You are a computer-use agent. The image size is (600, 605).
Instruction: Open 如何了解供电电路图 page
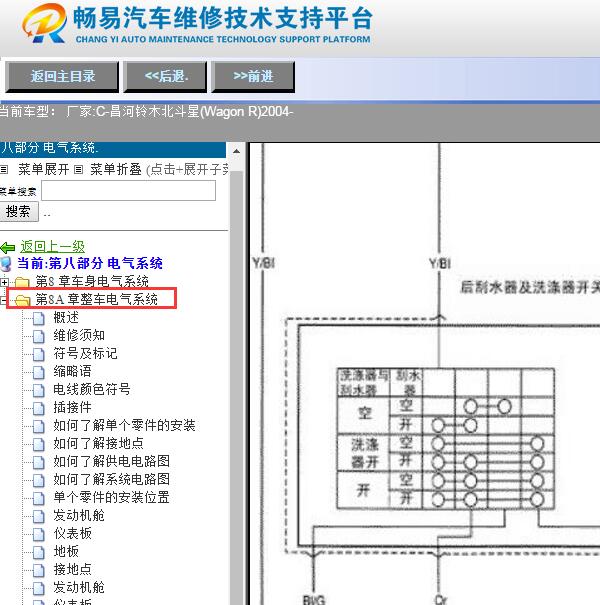[x=112, y=461]
